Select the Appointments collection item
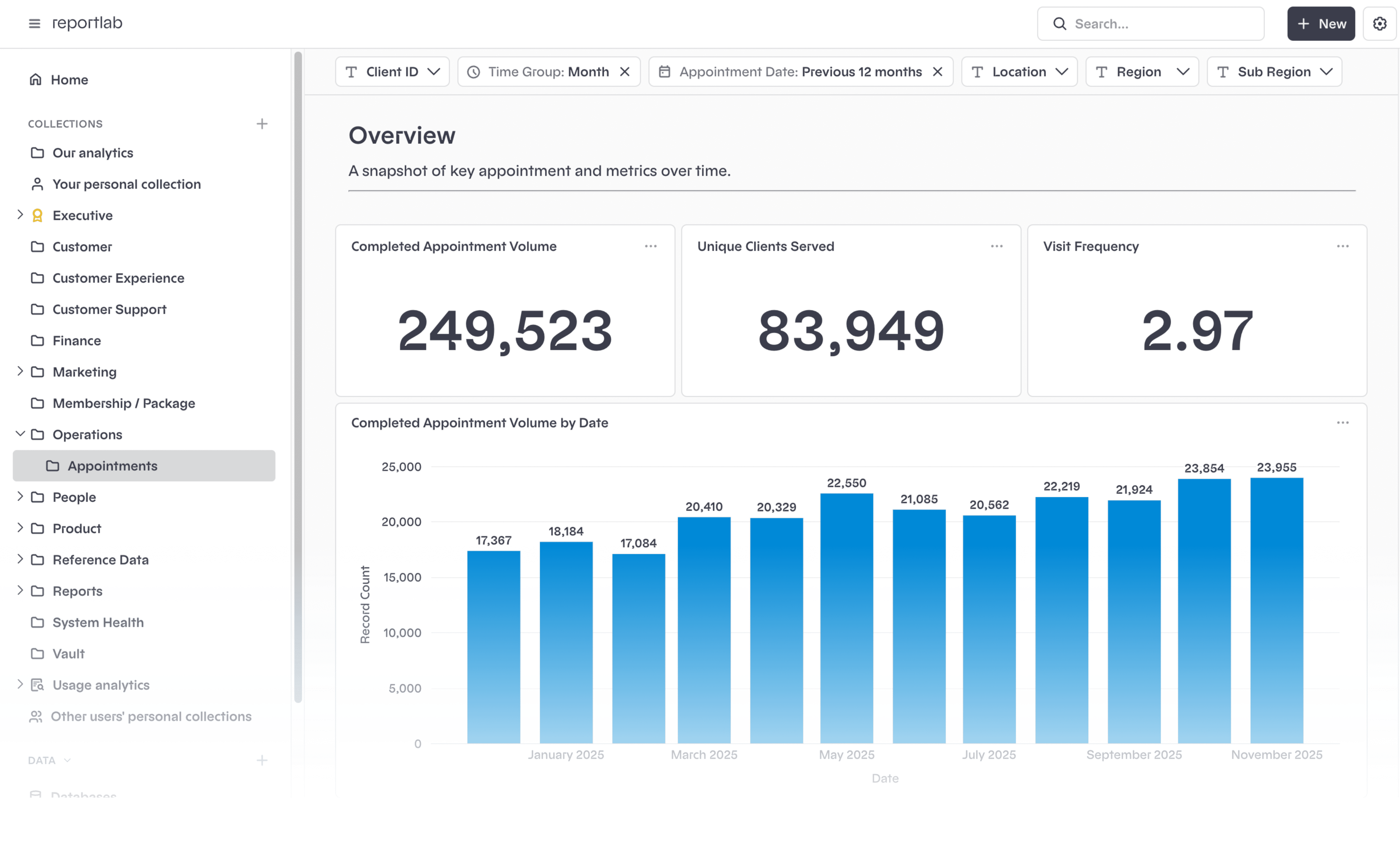Image resolution: width=1400 pixels, height=859 pixels. [x=112, y=466]
